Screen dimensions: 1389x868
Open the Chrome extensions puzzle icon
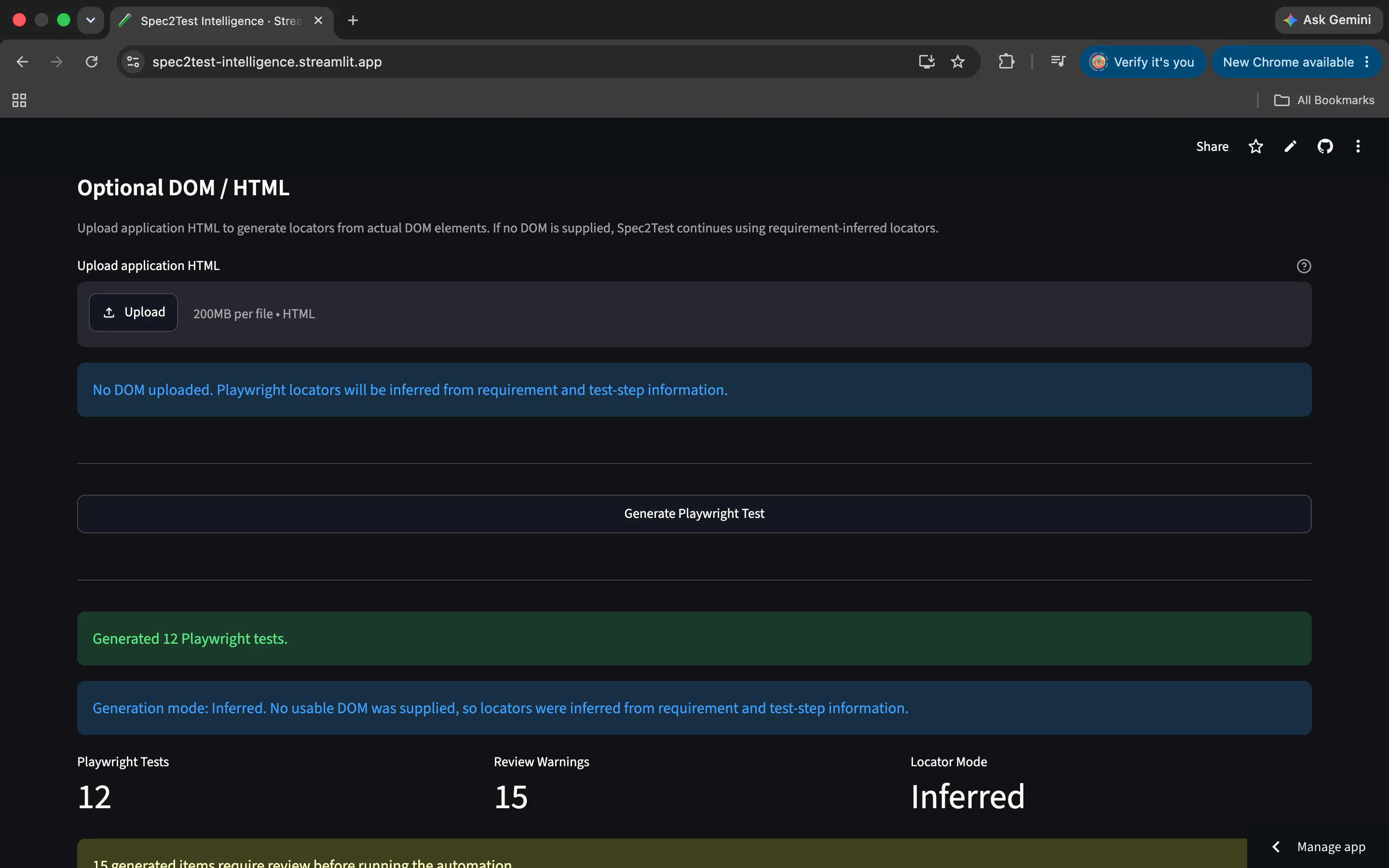pyautogui.click(x=1006, y=61)
